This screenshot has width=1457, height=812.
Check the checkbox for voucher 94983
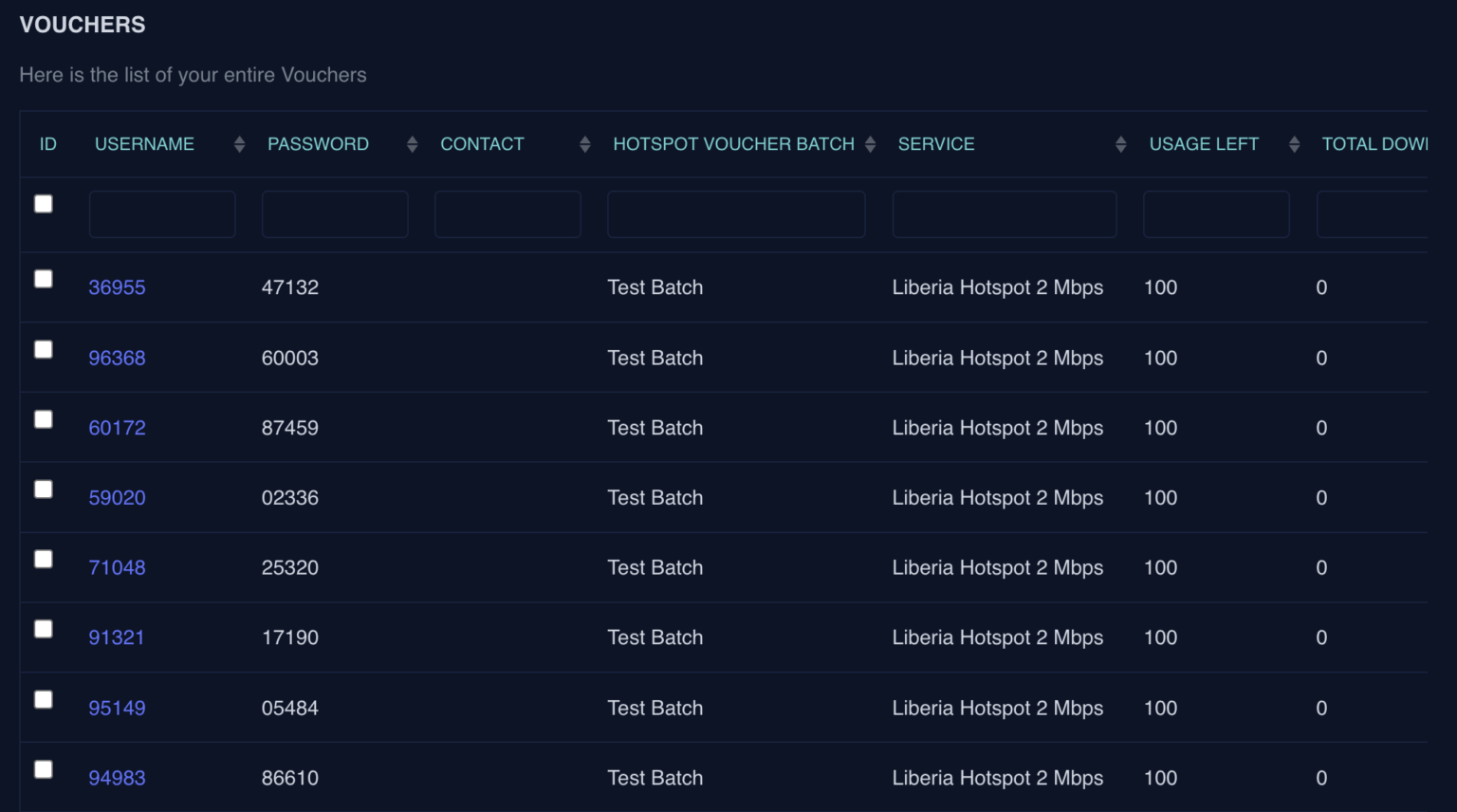click(x=43, y=769)
